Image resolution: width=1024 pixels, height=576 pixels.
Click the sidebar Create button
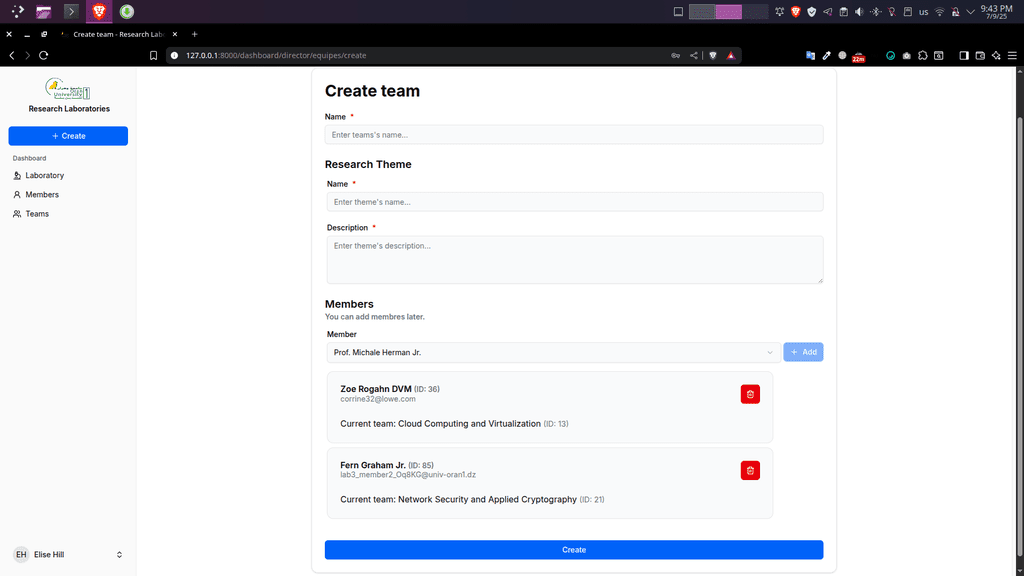[x=68, y=136]
